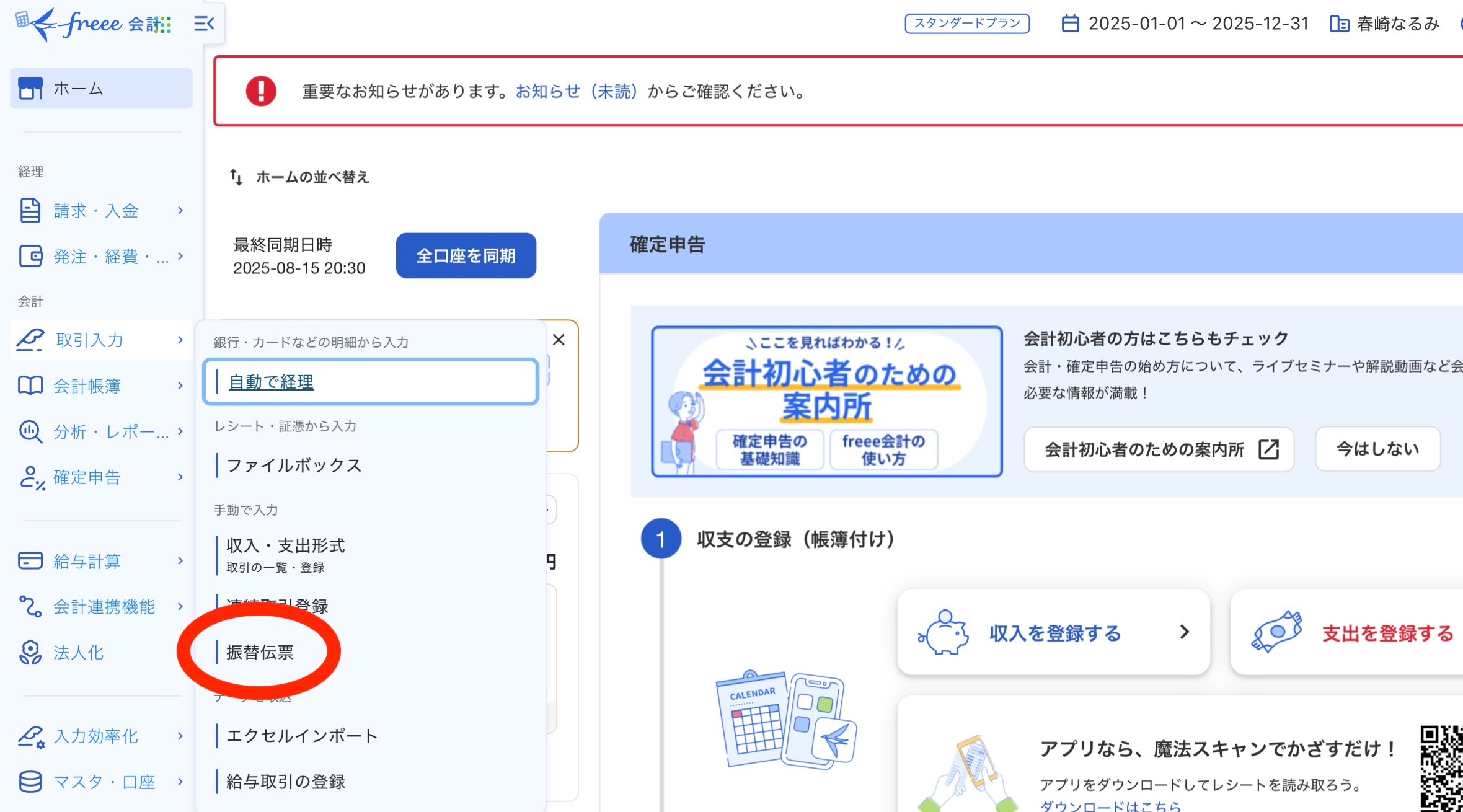Open the 給与計算 card icon
The width and height of the screenshot is (1463, 812).
pos(30,561)
